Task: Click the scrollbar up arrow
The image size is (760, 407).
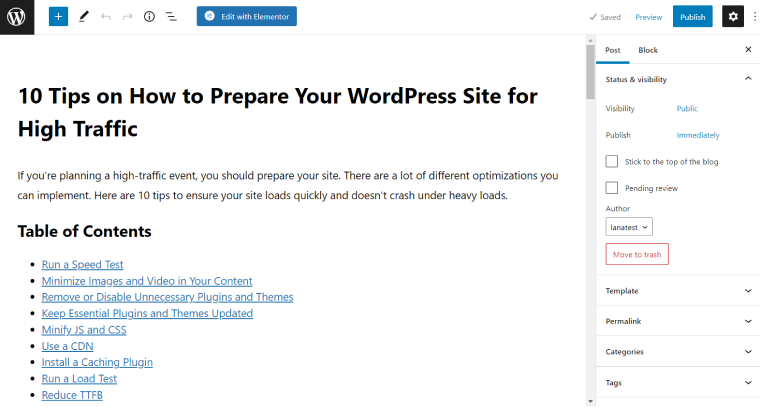Action: pyautogui.click(x=590, y=40)
